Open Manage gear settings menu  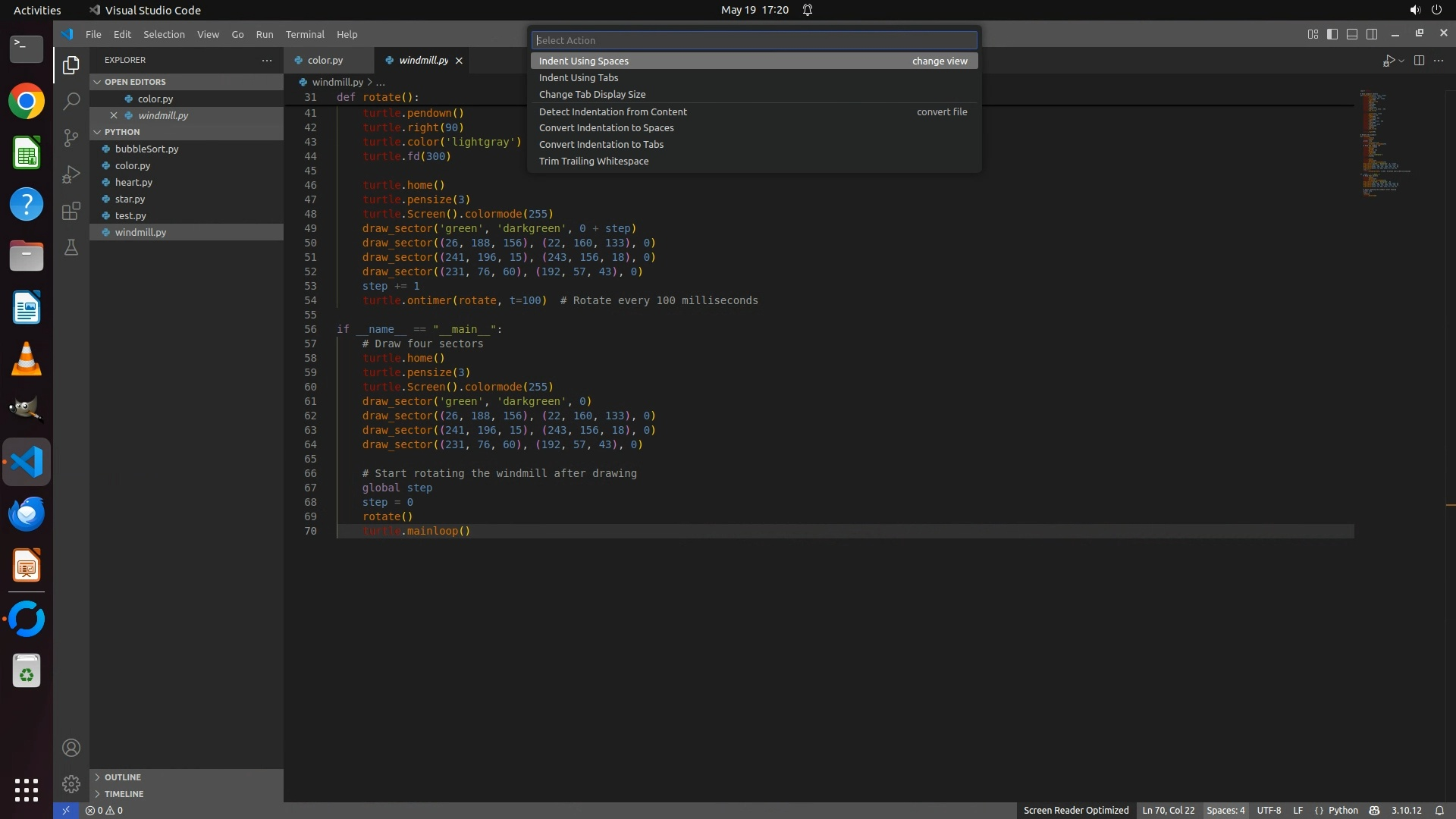71,784
